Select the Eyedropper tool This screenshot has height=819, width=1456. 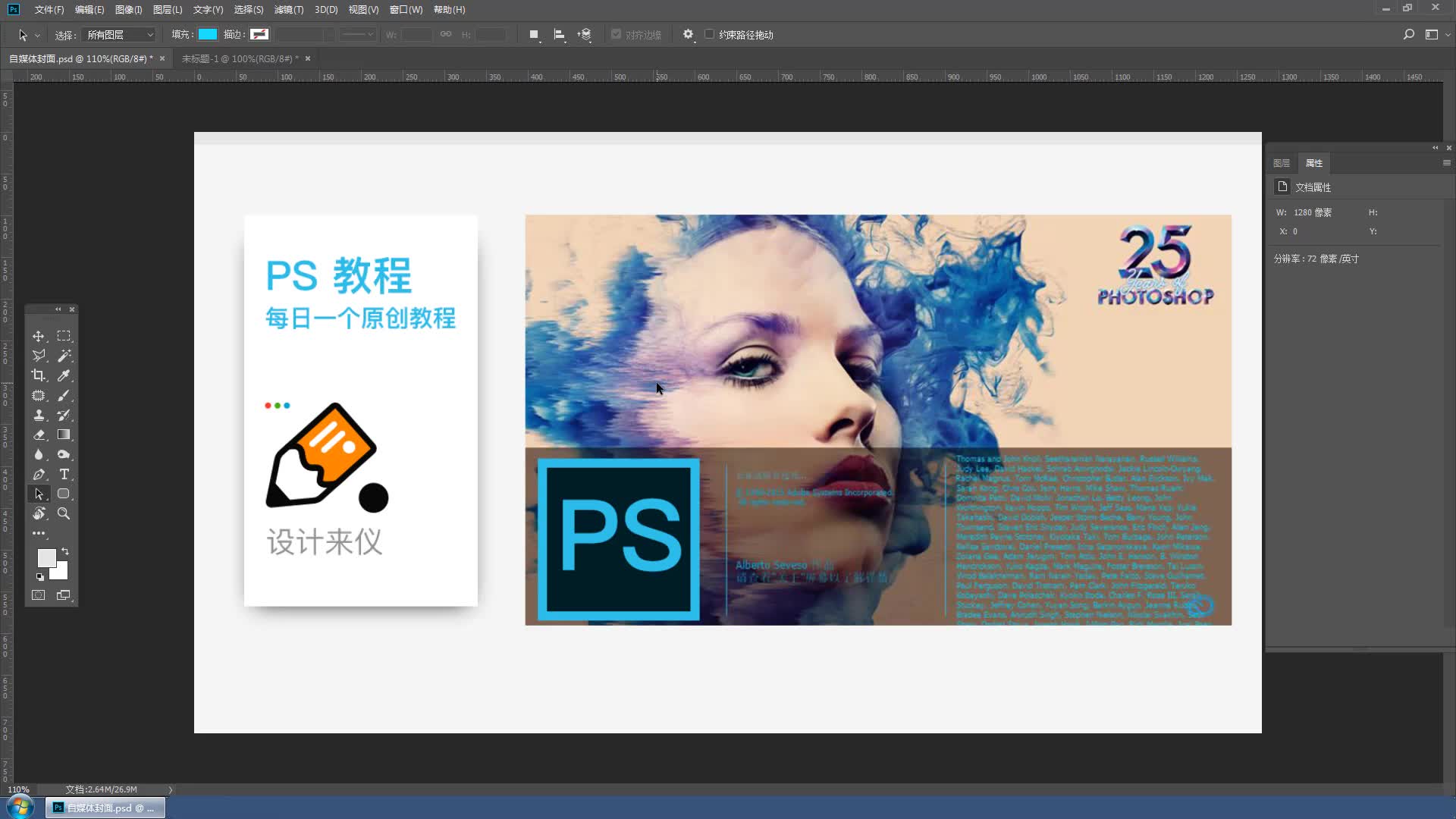coord(64,375)
